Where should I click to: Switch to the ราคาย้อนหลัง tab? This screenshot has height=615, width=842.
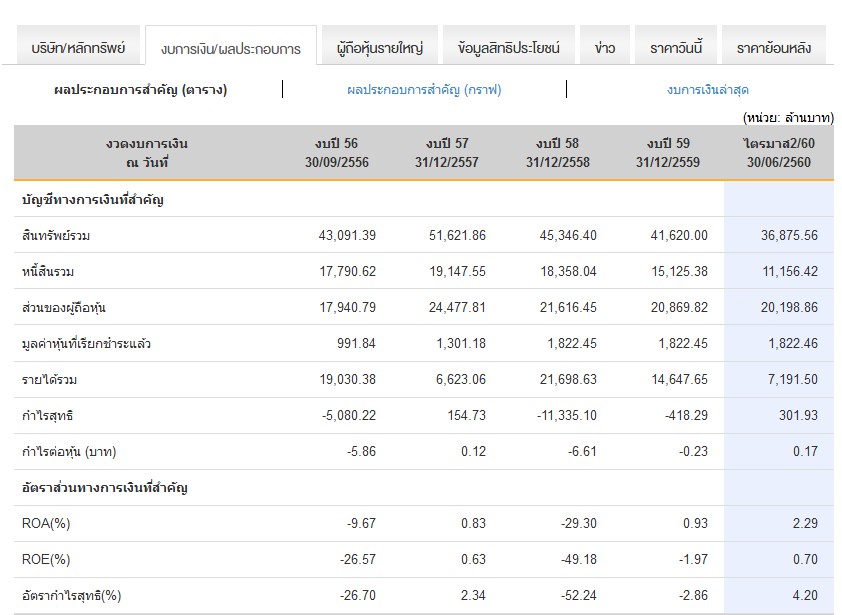[774, 47]
